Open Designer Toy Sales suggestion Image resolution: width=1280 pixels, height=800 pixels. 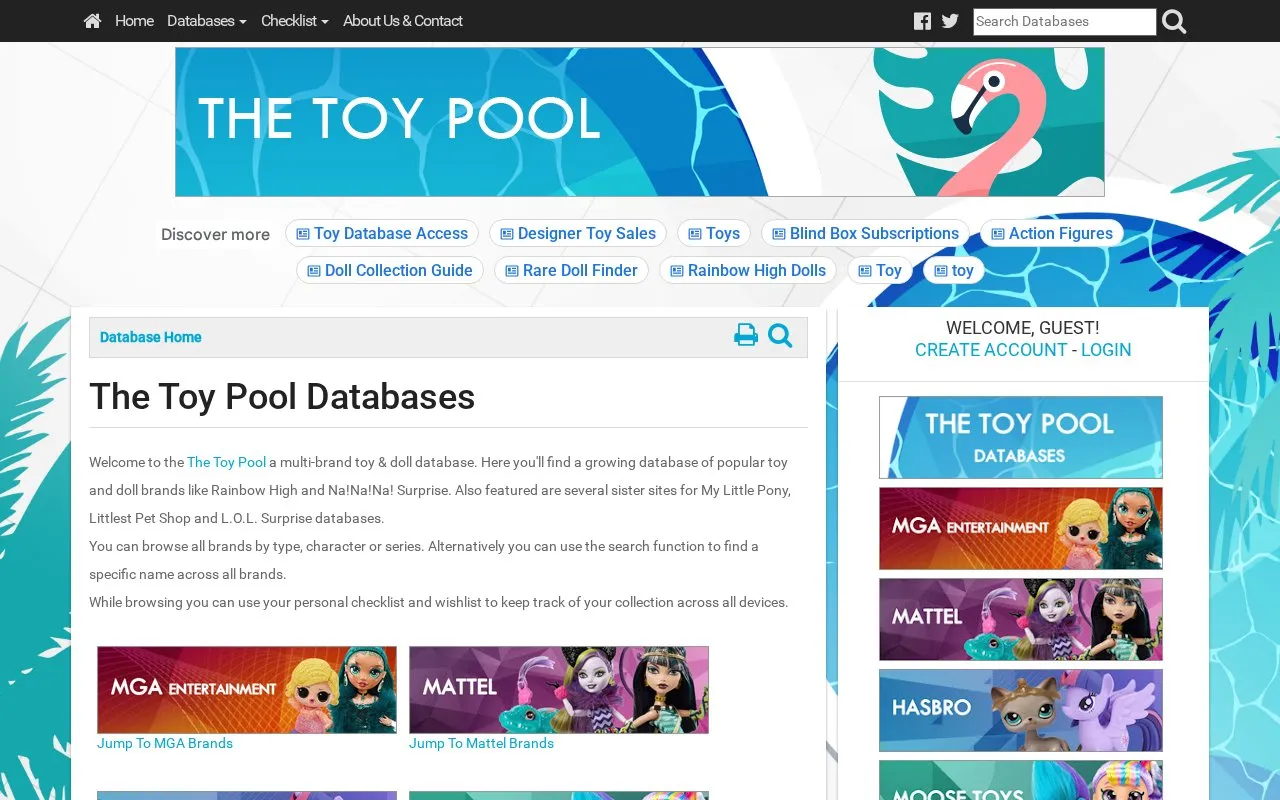click(x=578, y=233)
